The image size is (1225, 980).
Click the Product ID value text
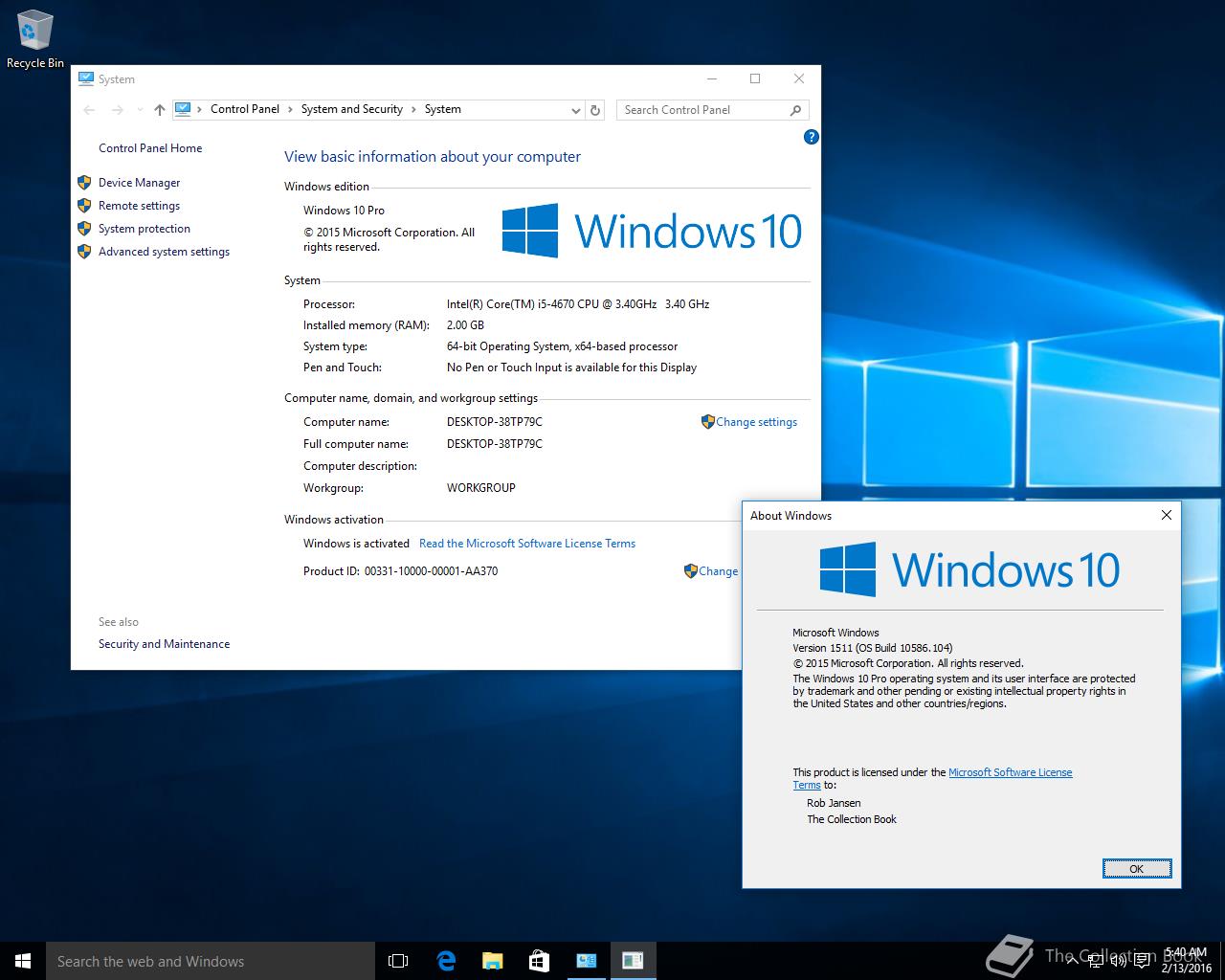pos(431,571)
